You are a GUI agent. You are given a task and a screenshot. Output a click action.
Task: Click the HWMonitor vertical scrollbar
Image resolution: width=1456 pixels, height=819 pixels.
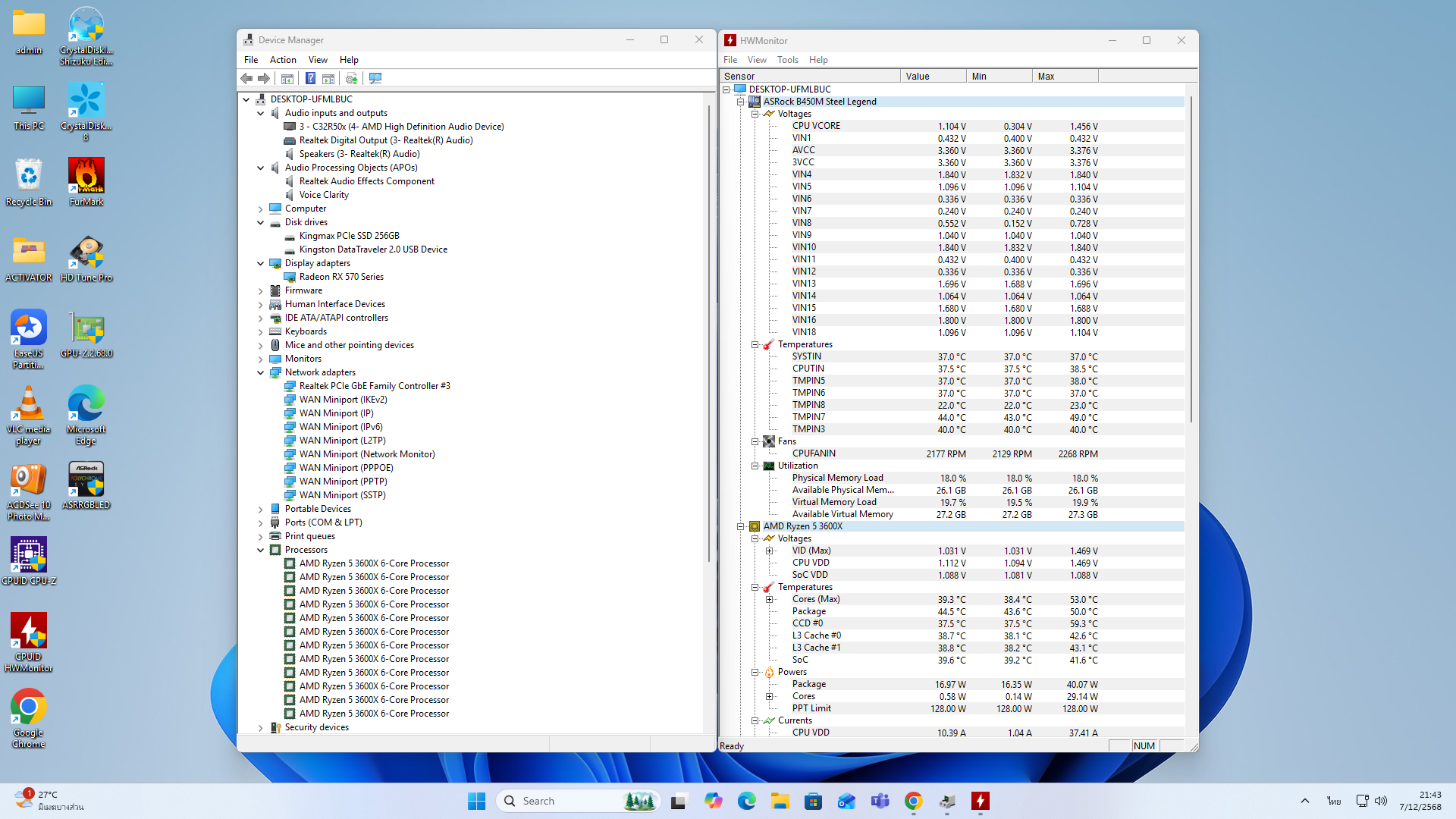1191,258
